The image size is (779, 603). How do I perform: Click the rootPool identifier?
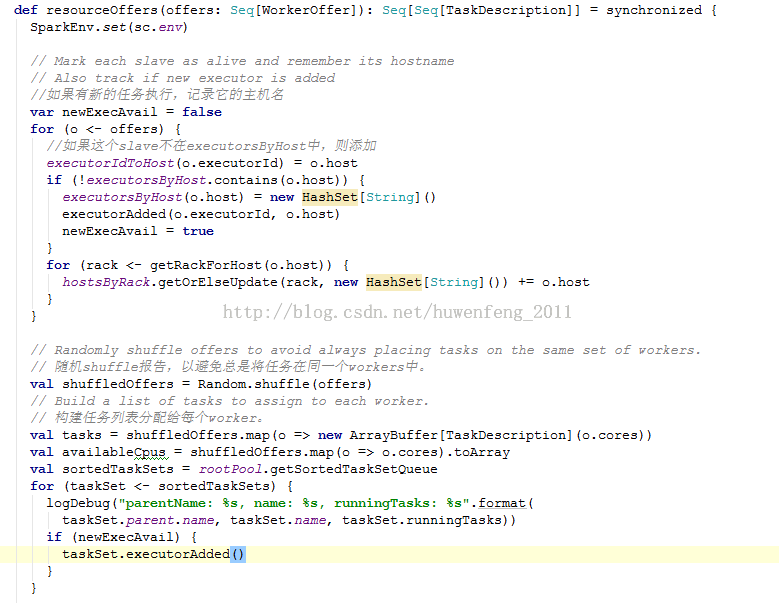(x=230, y=469)
